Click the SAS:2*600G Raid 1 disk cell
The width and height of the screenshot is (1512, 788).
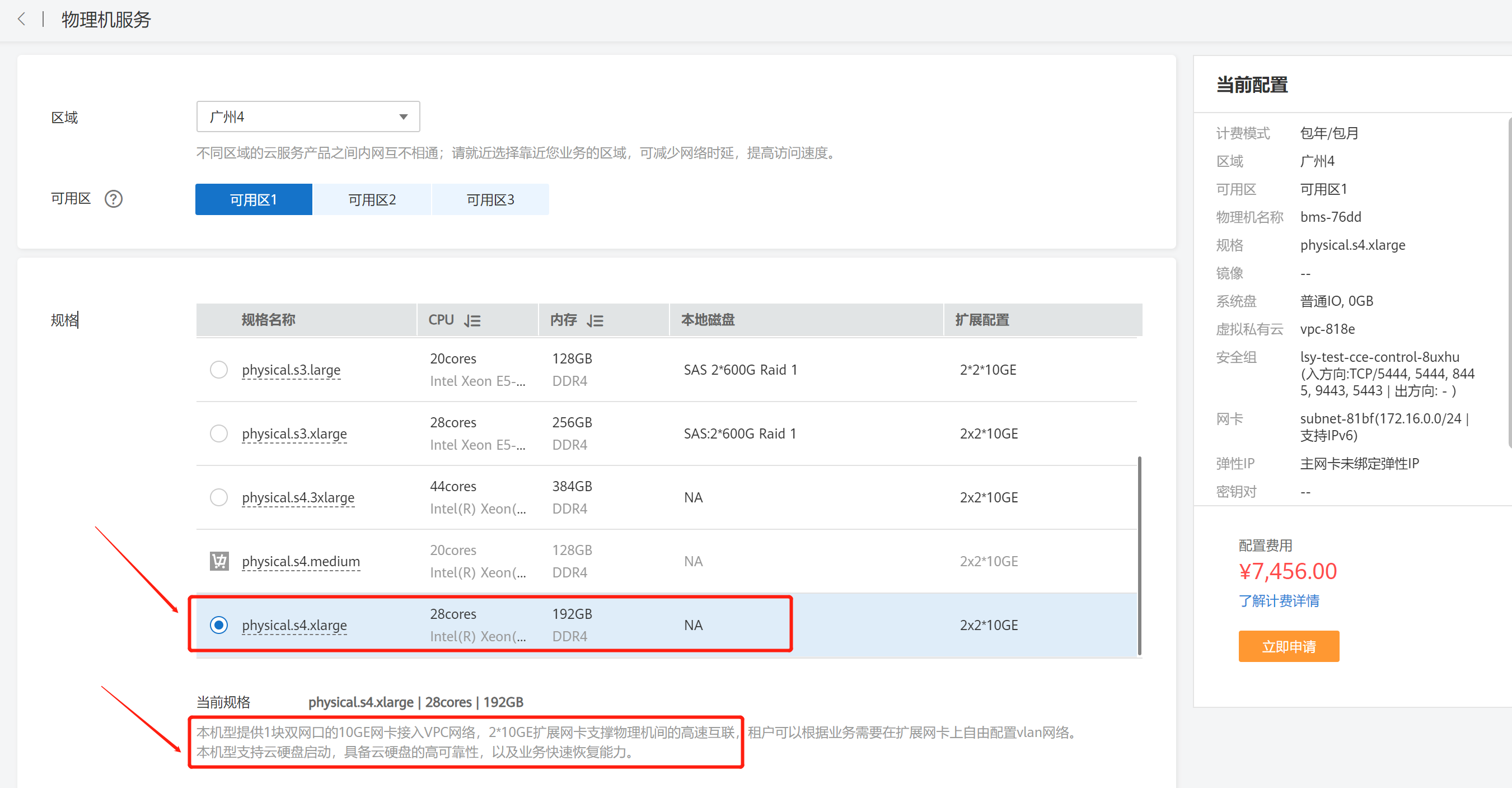point(739,434)
